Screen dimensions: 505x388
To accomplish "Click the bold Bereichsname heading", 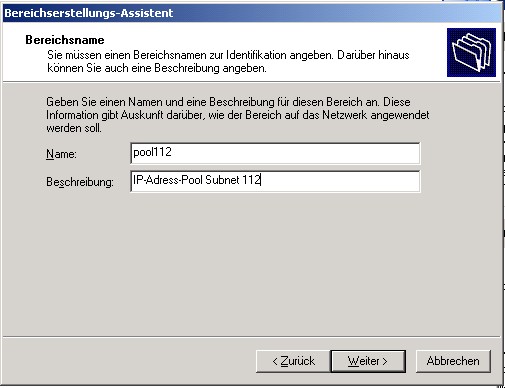I will (65, 40).
